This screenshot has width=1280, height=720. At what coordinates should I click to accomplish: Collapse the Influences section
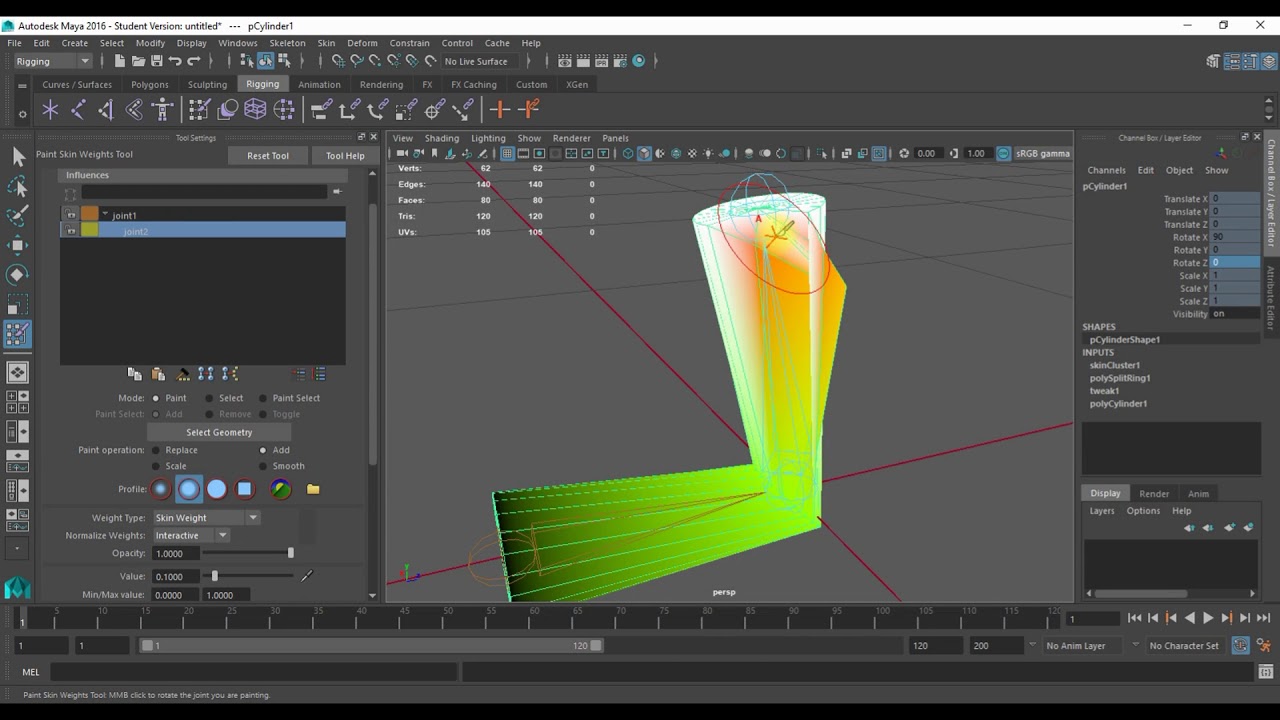201,175
